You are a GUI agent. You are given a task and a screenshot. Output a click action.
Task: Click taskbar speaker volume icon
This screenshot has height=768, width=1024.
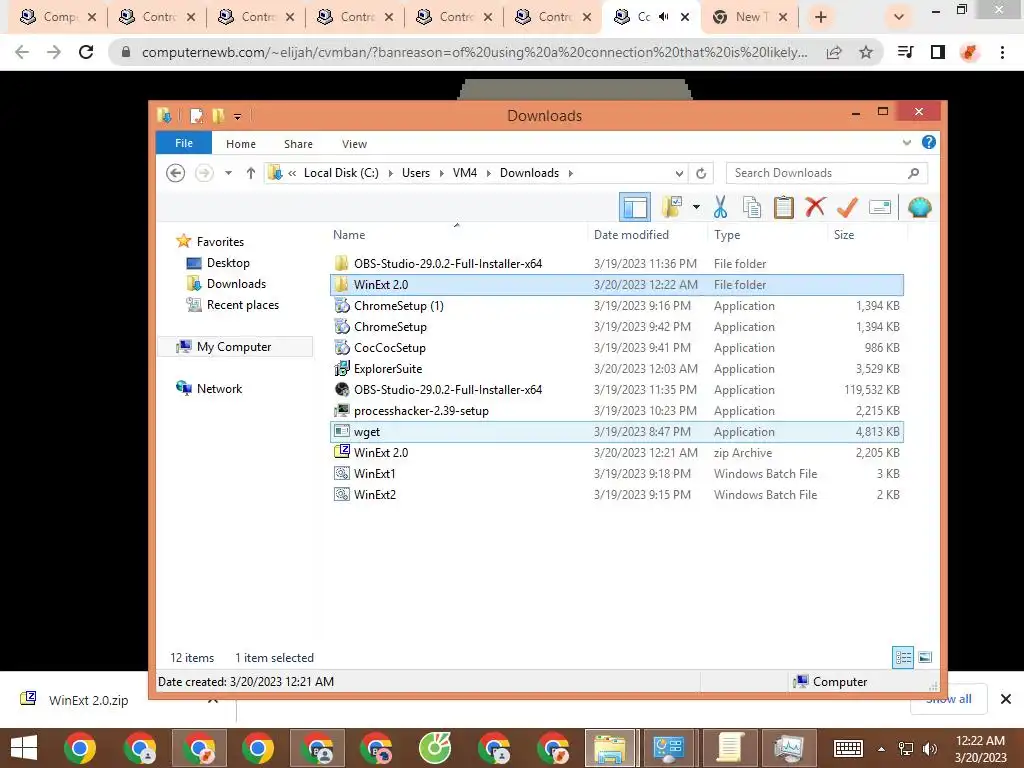929,748
